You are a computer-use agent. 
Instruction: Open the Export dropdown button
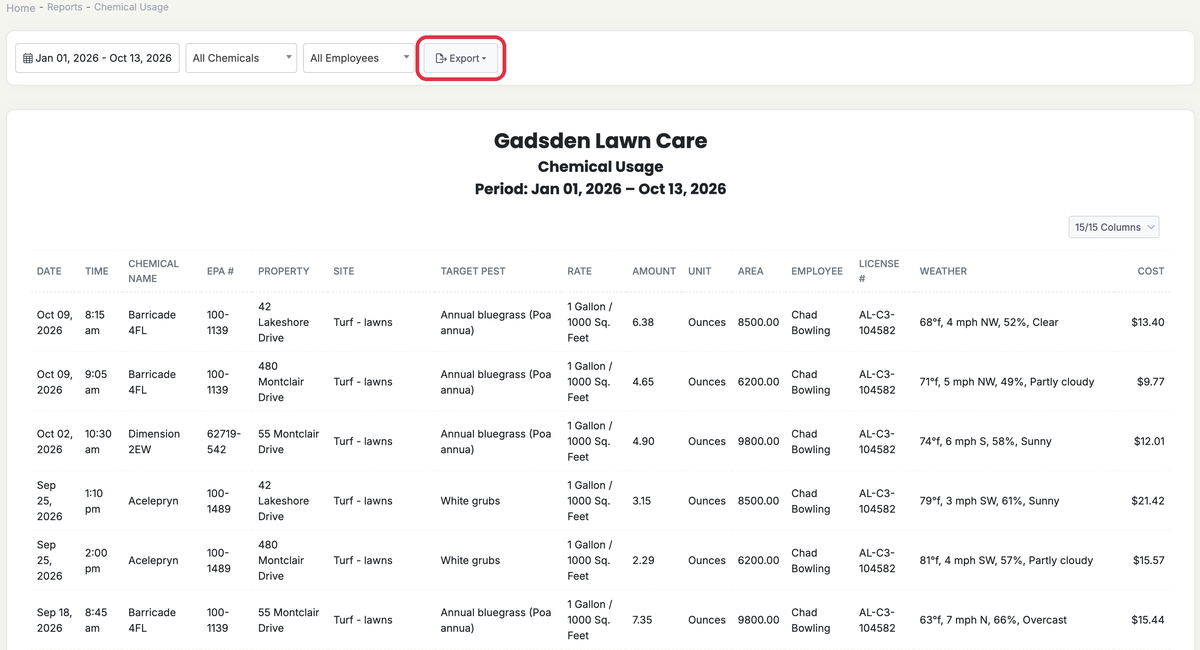click(461, 58)
